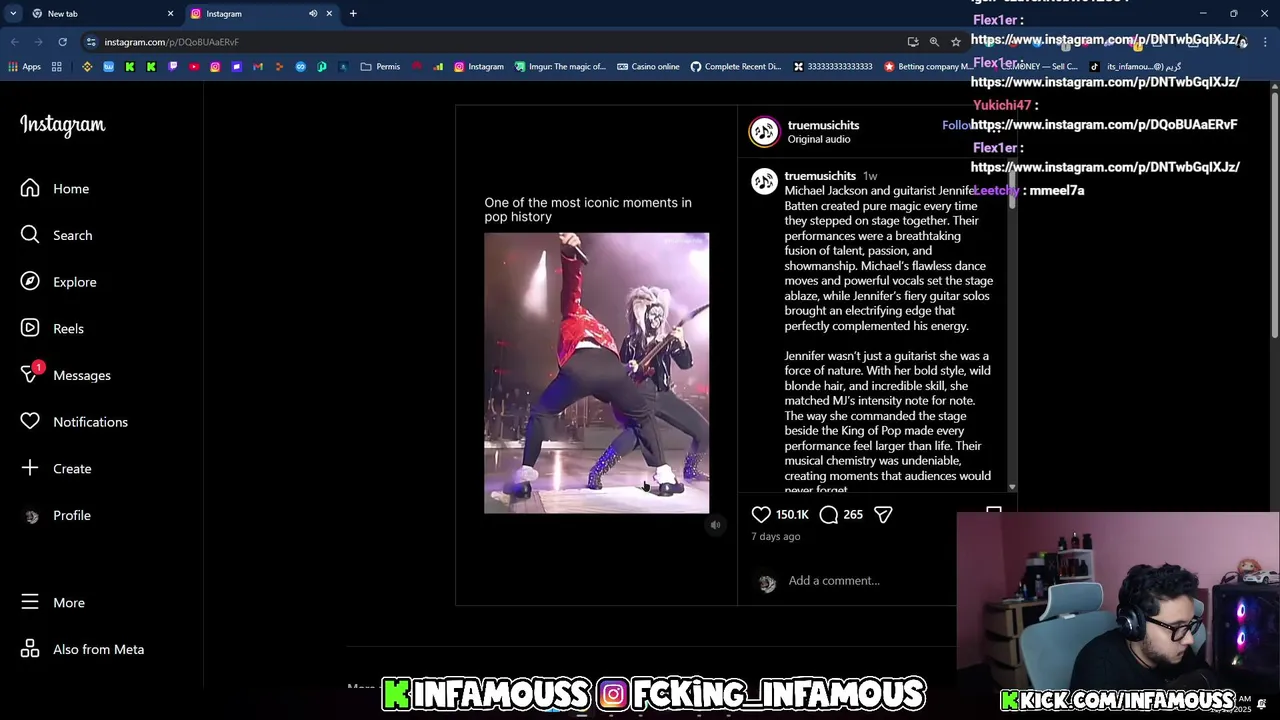
Task: Click the Instagram wordmark logo
Action: point(62,125)
